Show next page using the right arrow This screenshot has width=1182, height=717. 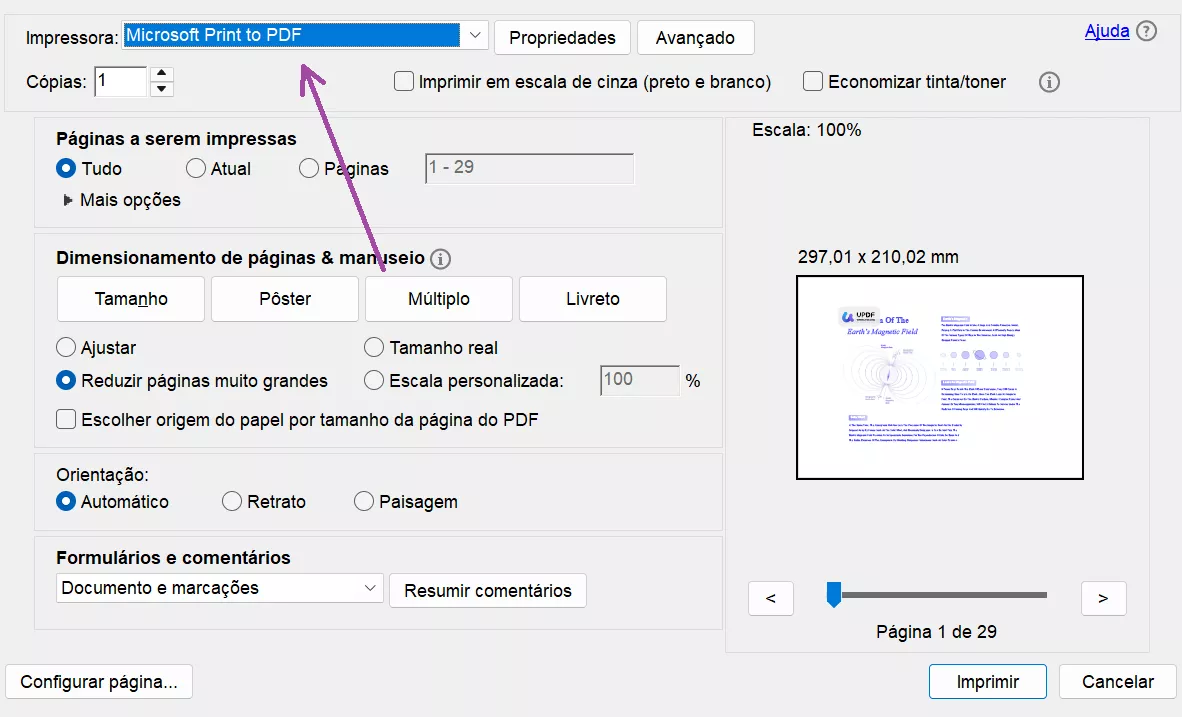[x=1103, y=597]
